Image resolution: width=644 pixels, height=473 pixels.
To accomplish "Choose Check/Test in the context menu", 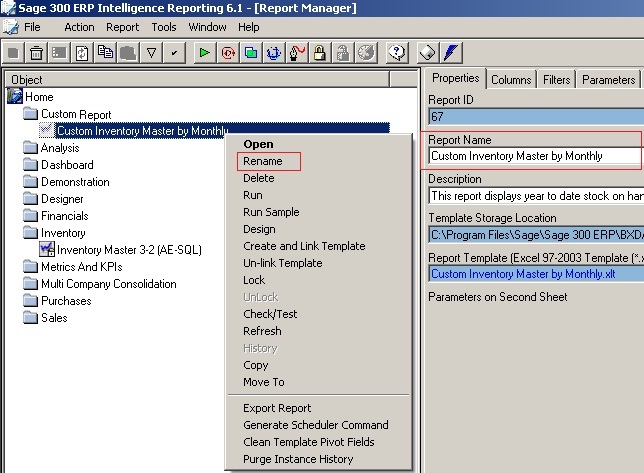I will pyautogui.click(x=270, y=314).
